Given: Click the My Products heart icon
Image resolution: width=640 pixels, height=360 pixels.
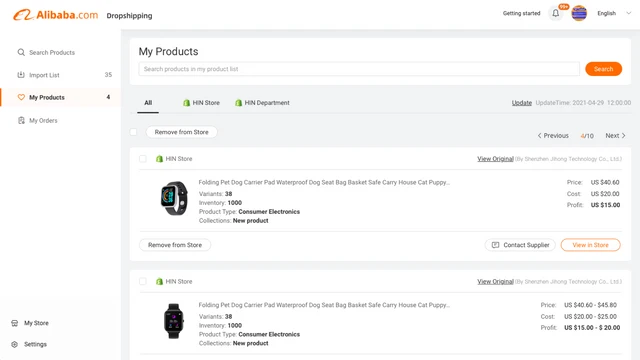Looking at the screenshot, I should click(21, 97).
